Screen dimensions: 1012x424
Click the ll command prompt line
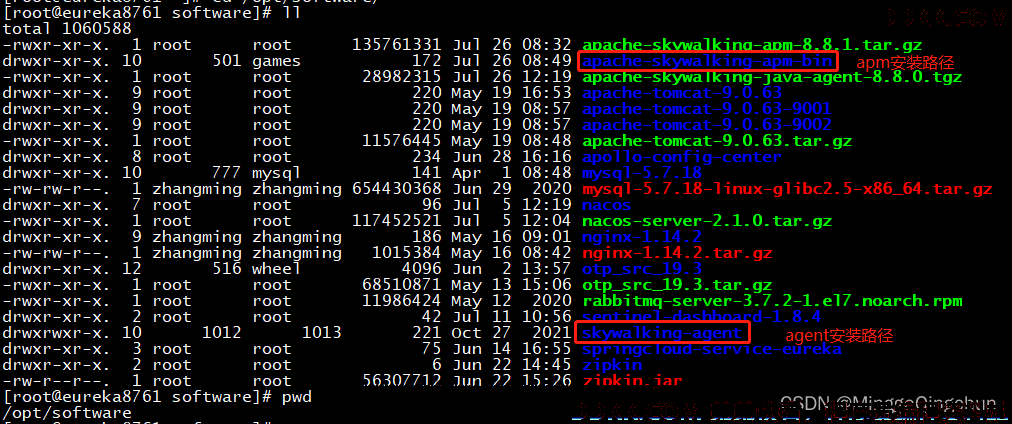click(x=152, y=14)
